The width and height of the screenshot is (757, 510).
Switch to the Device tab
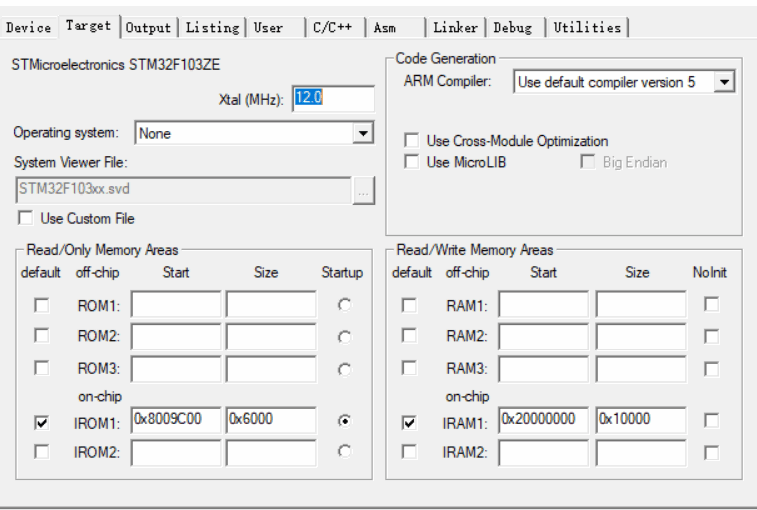[x=29, y=28]
